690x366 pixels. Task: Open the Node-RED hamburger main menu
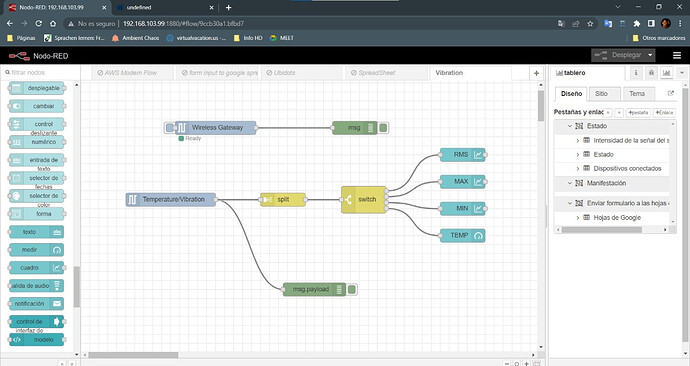pos(677,55)
